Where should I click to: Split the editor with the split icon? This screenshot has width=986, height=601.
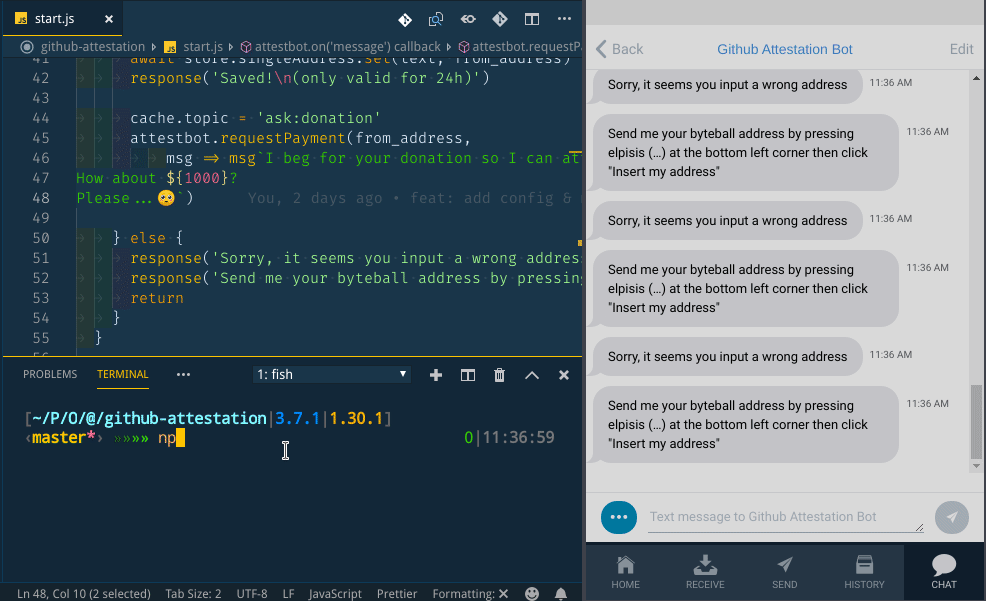click(x=532, y=19)
